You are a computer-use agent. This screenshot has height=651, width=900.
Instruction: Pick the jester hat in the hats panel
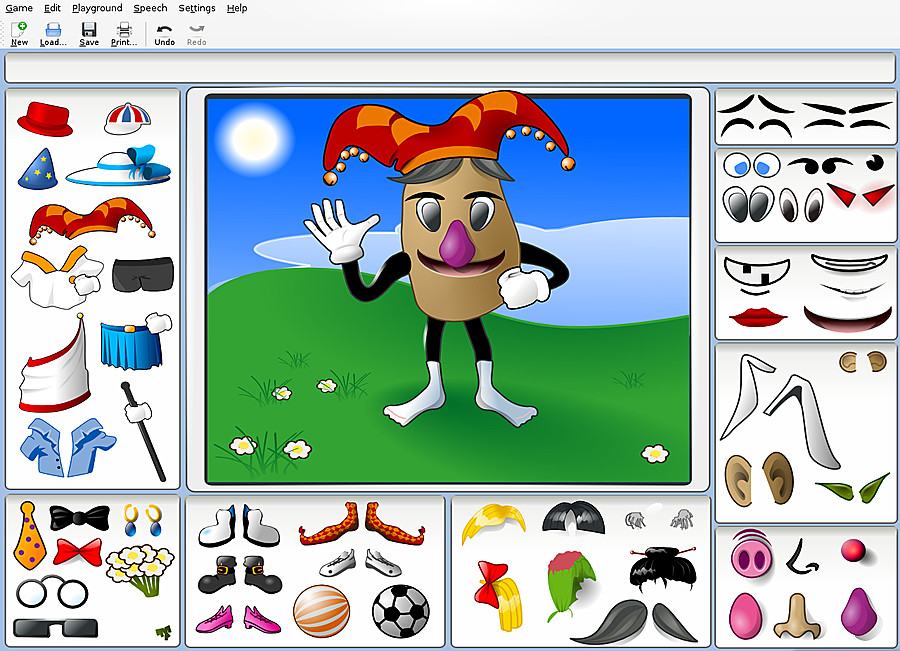(92, 219)
